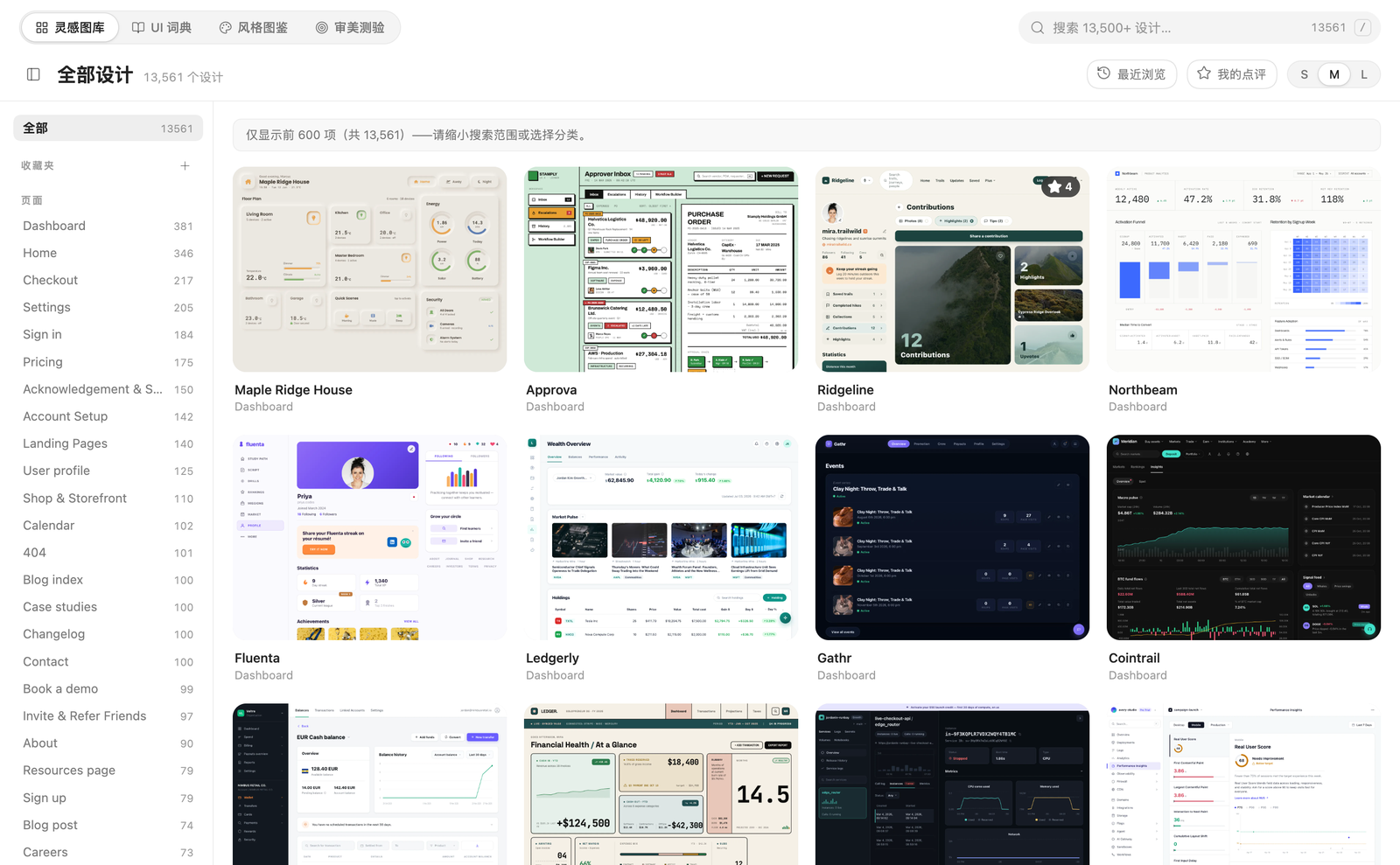Viewport: 1400px width, 865px height.
Task: Switch to the UI 词典 tab
Action: (x=162, y=28)
